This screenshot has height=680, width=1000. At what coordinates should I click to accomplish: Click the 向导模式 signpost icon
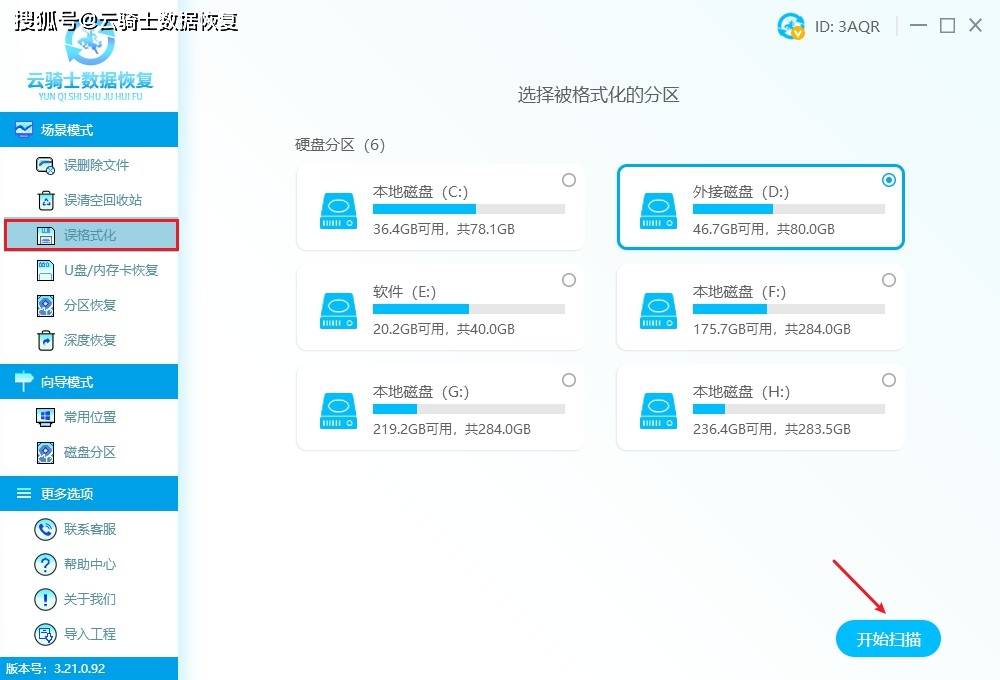[24, 381]
